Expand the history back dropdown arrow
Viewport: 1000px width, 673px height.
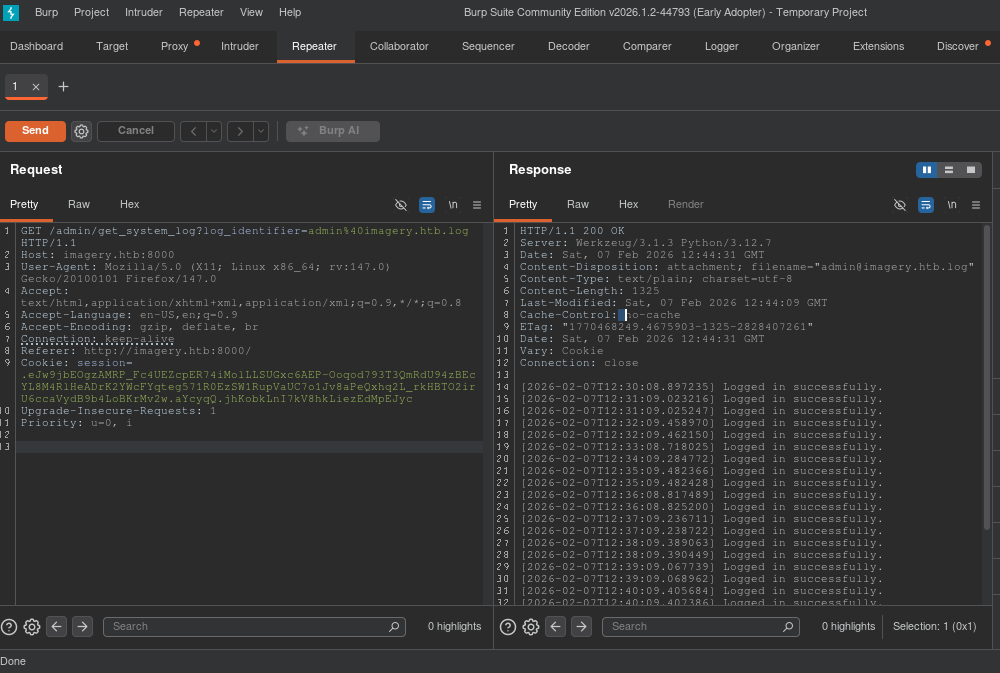pos(214,131)
